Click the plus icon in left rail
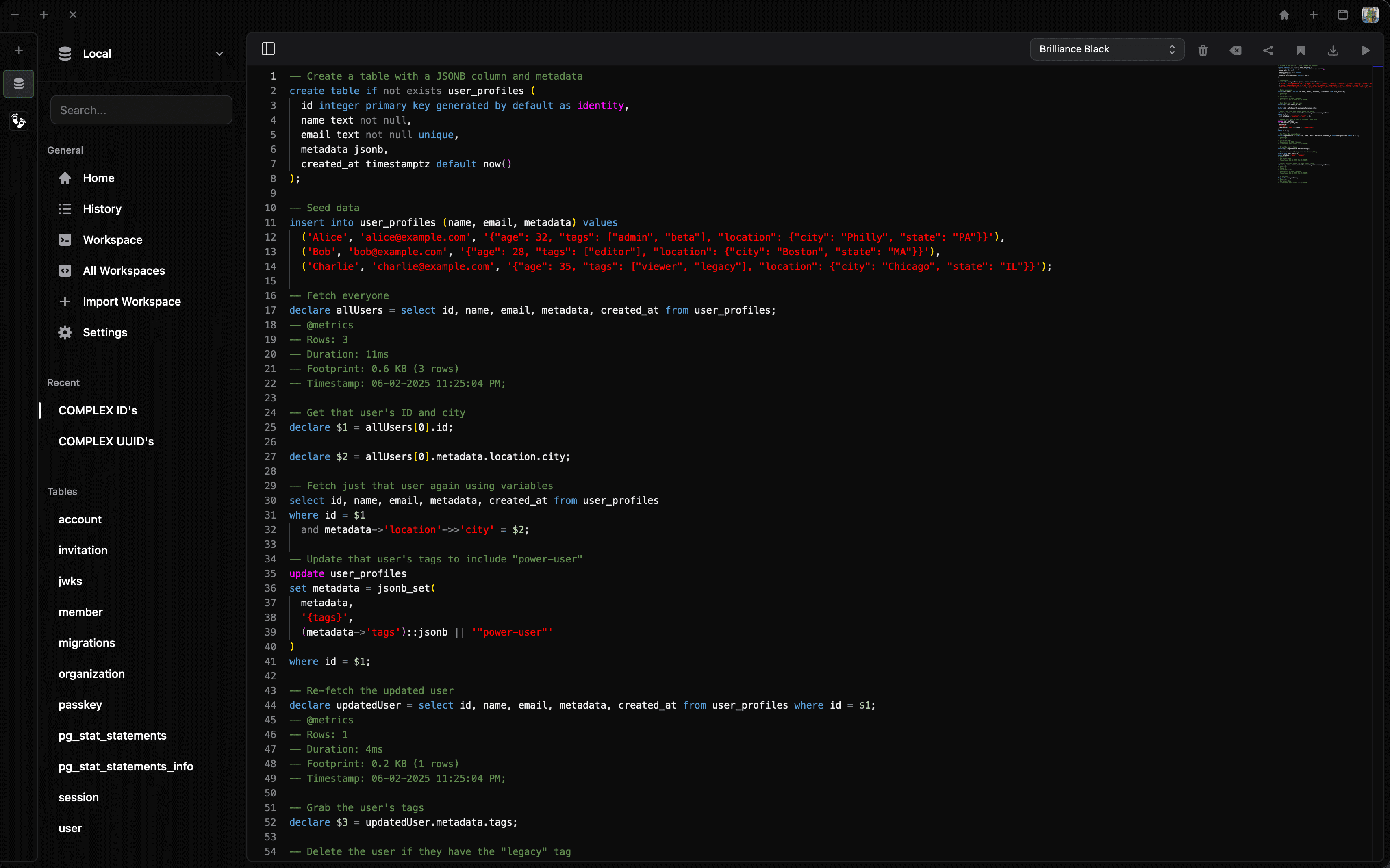This screenshot has height=868, width=1390. [18, 50]
